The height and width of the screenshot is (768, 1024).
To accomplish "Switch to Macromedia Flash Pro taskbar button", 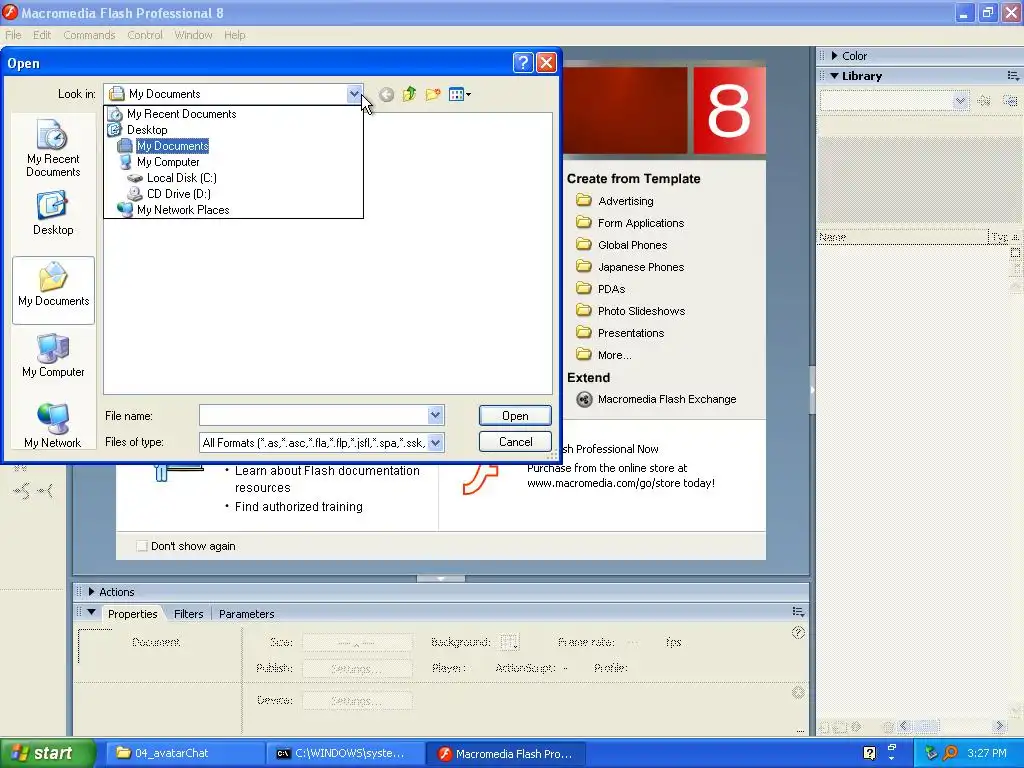I will tap(506, 753).
